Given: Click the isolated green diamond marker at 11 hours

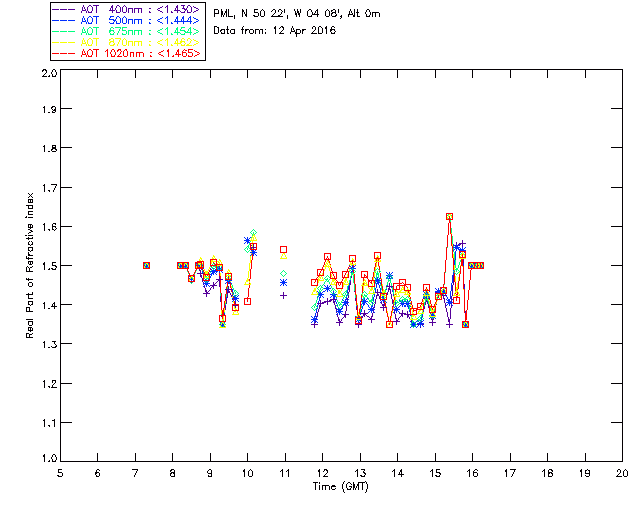Looking at the screenshot, I should [283, 274].
